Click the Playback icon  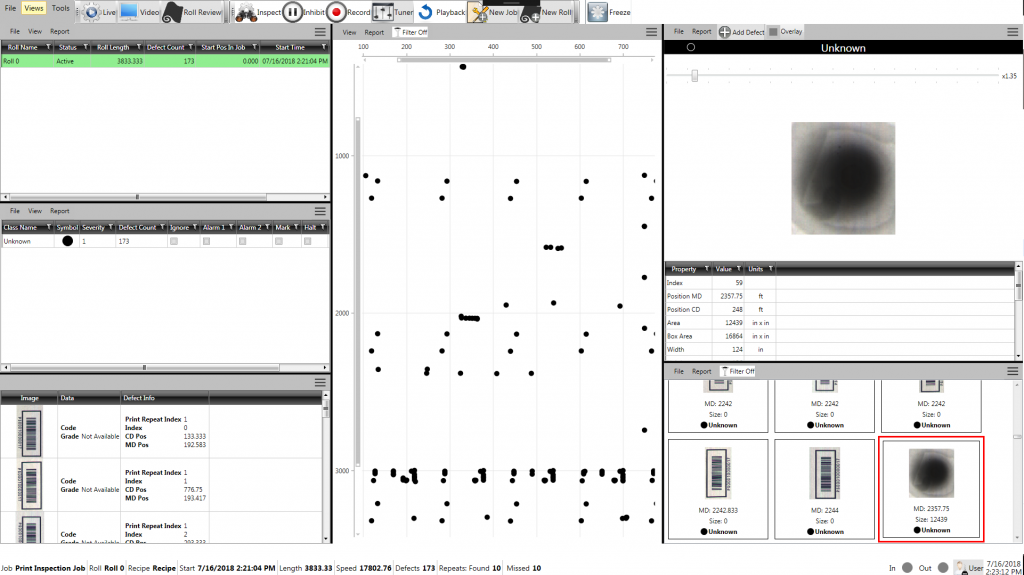tap(426, 12)
